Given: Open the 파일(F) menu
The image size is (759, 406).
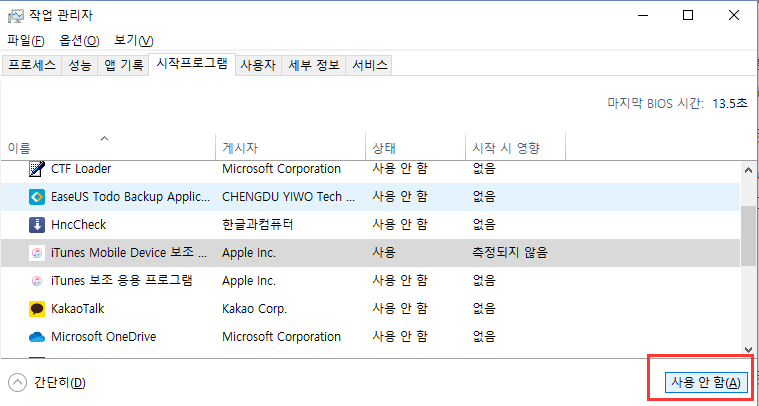Looking at the screenshot, I should 26,41.
